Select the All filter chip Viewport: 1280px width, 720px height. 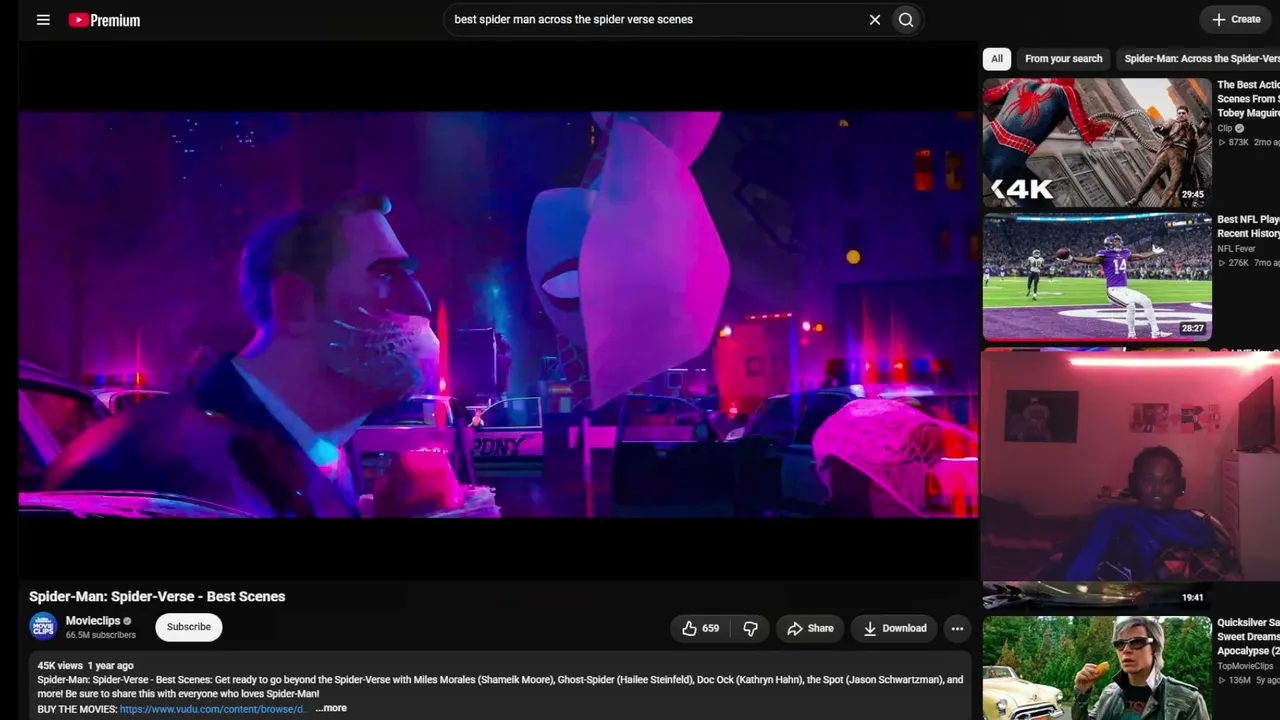pyautogui.click(x=997, y=59)
